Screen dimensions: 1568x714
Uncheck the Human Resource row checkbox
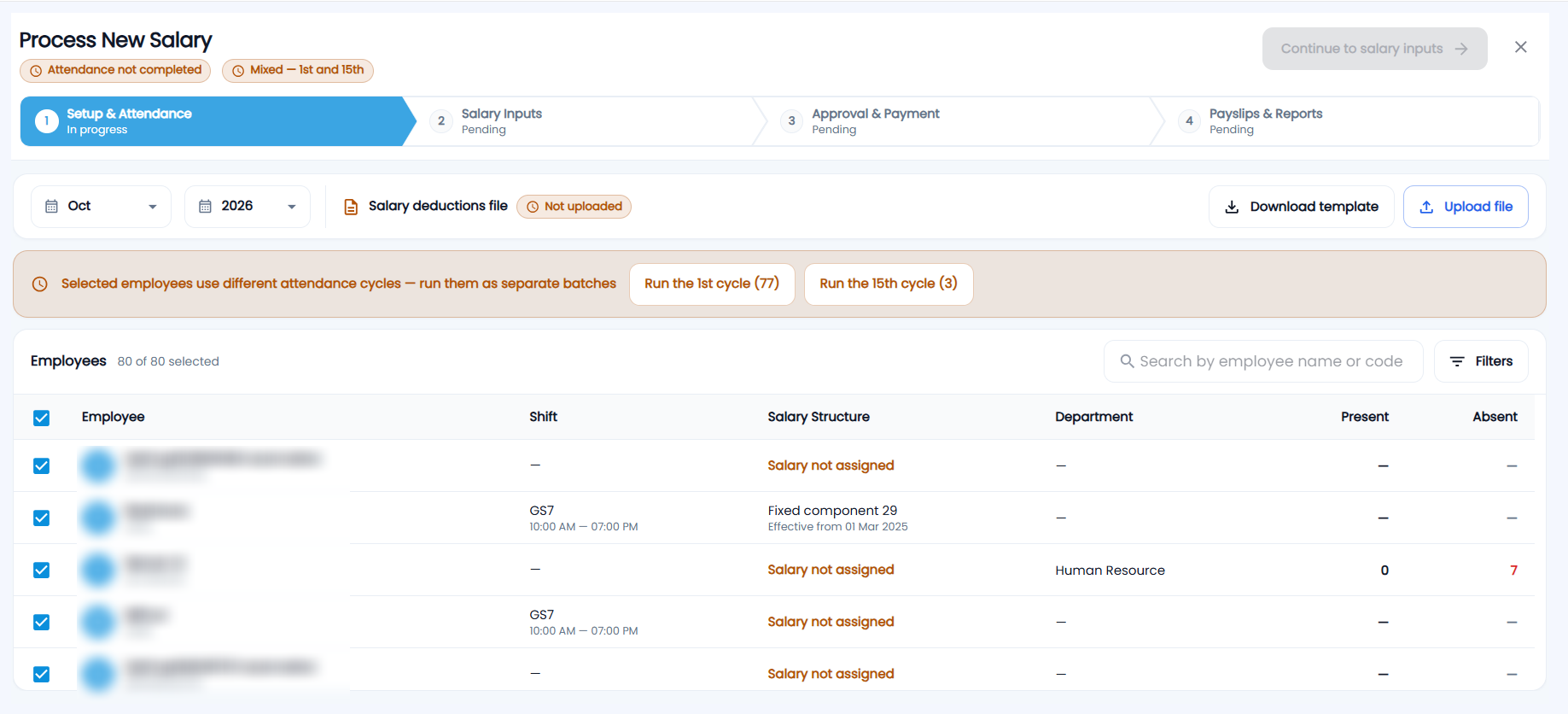41,570
